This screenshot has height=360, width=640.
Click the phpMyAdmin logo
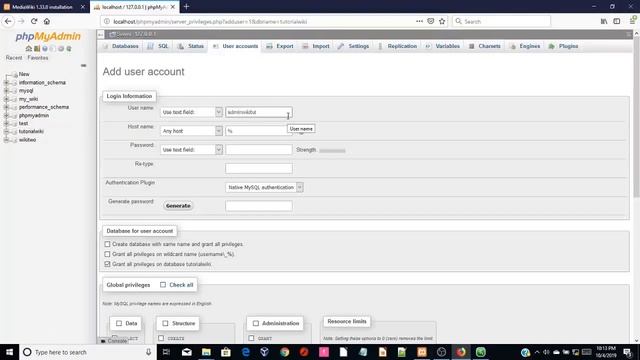click(x=48, y=37)
